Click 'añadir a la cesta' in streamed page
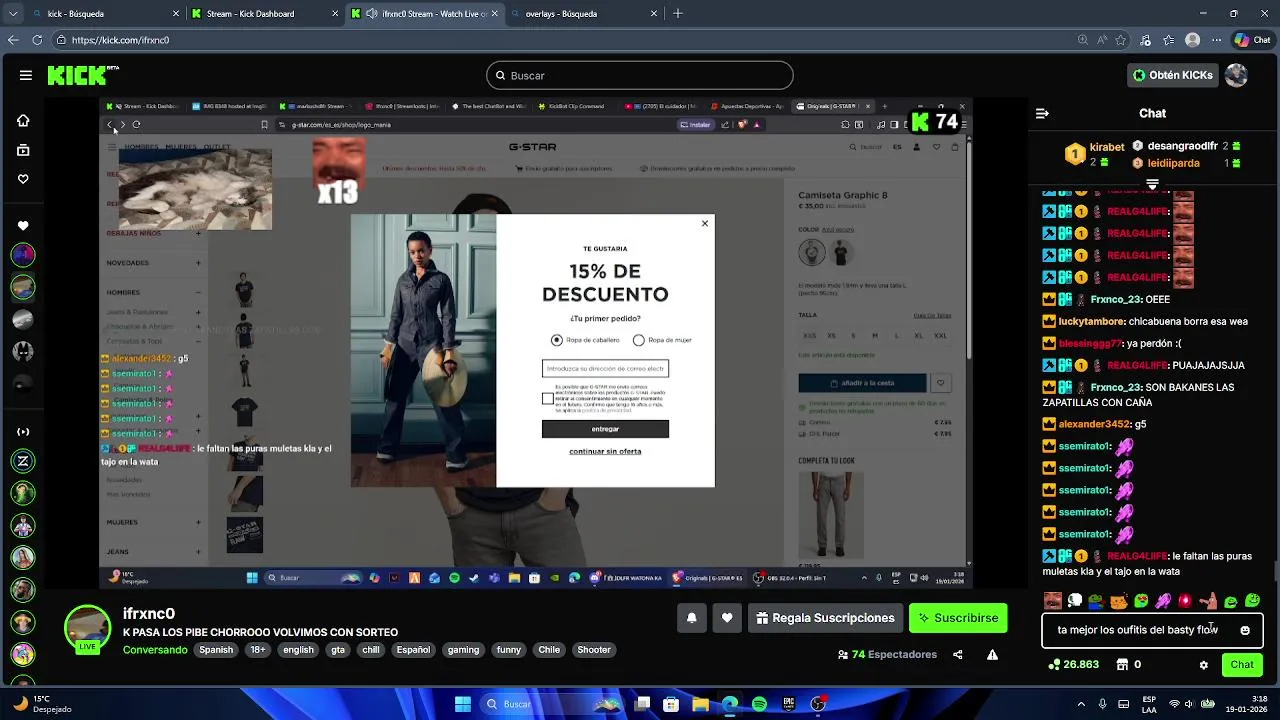 [863, 383]
